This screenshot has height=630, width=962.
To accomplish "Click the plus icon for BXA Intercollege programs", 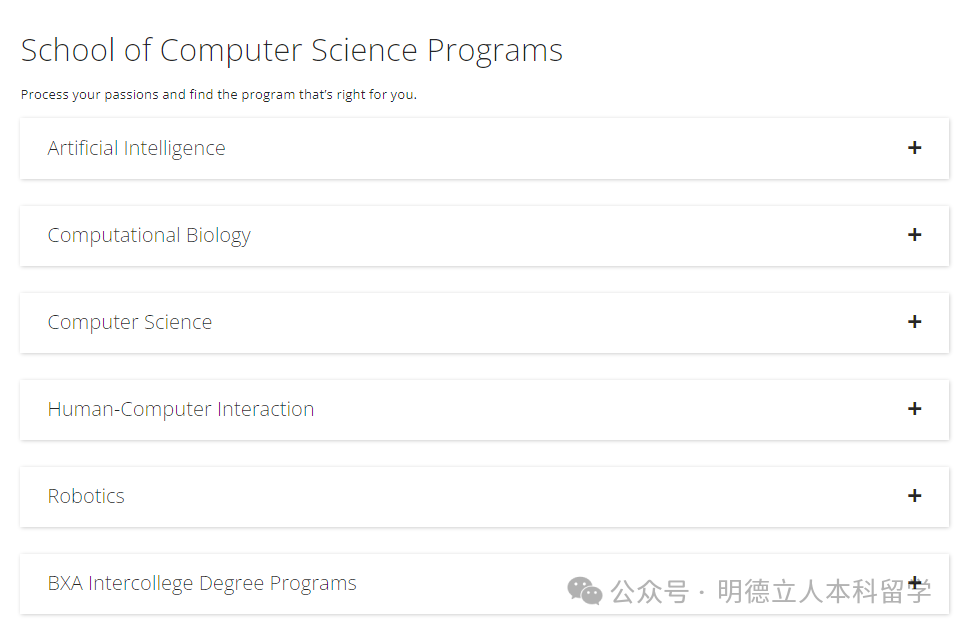I will pos(914,580).
